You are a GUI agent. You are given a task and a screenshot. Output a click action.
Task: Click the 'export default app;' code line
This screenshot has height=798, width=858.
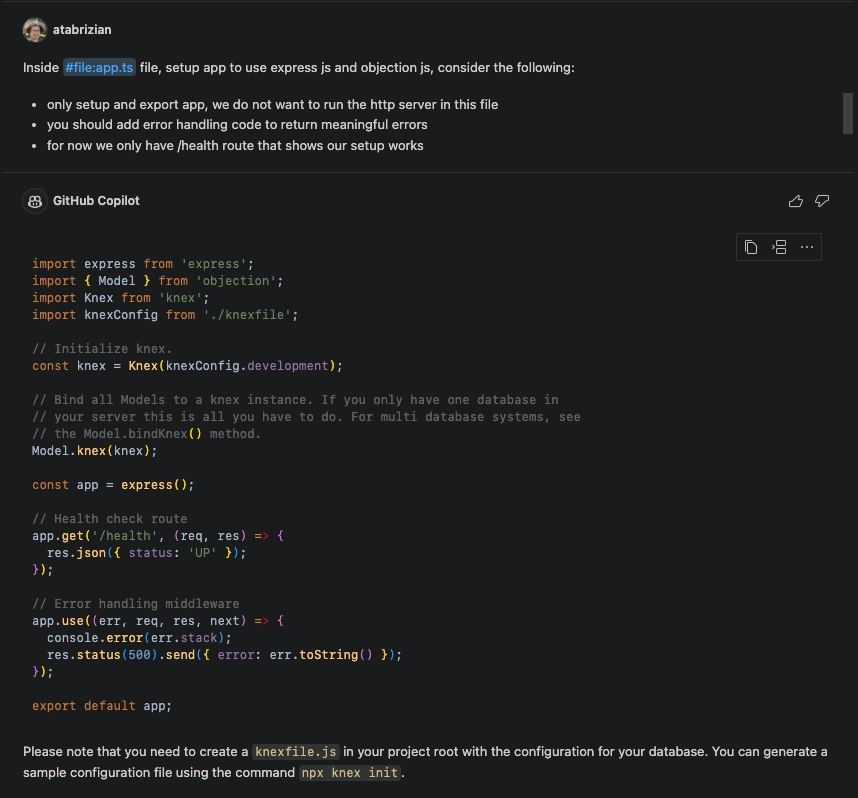(102, 706)
